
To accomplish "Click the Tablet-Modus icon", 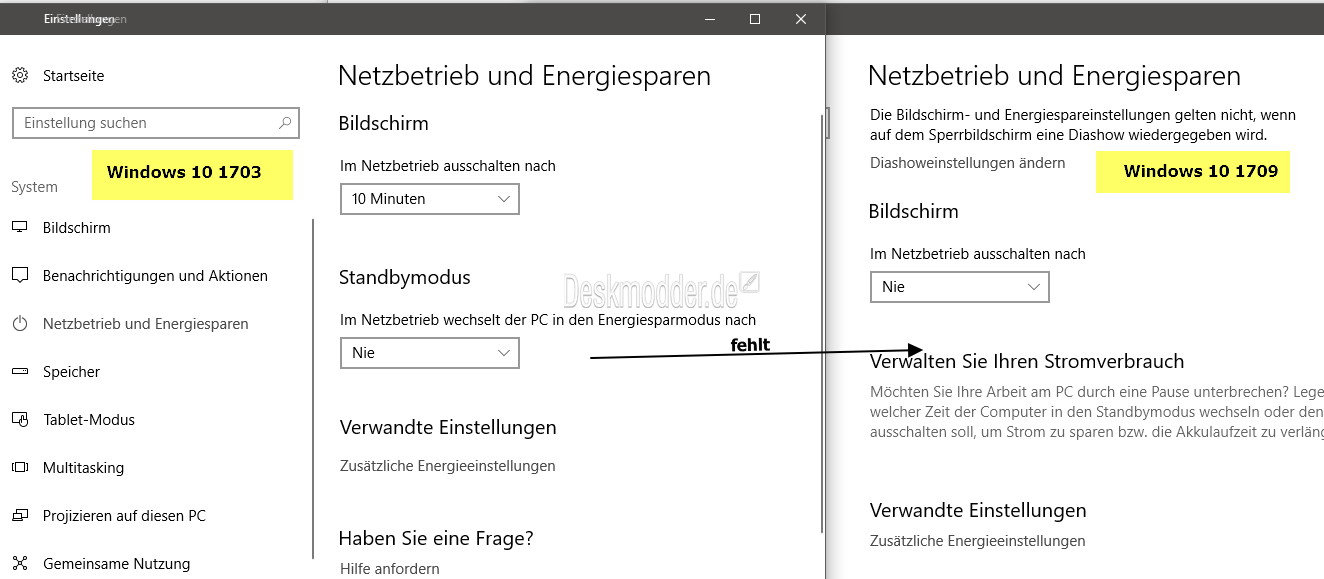I will 19,419.
